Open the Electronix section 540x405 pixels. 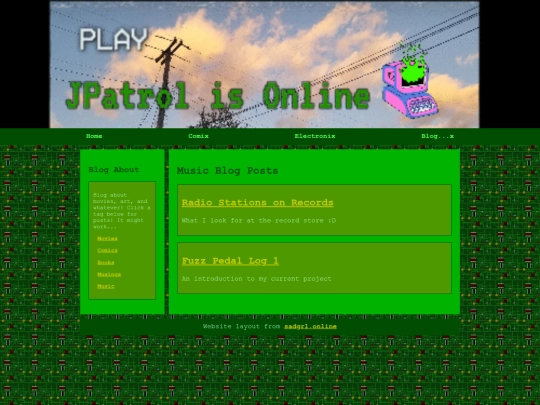[315, 136]
